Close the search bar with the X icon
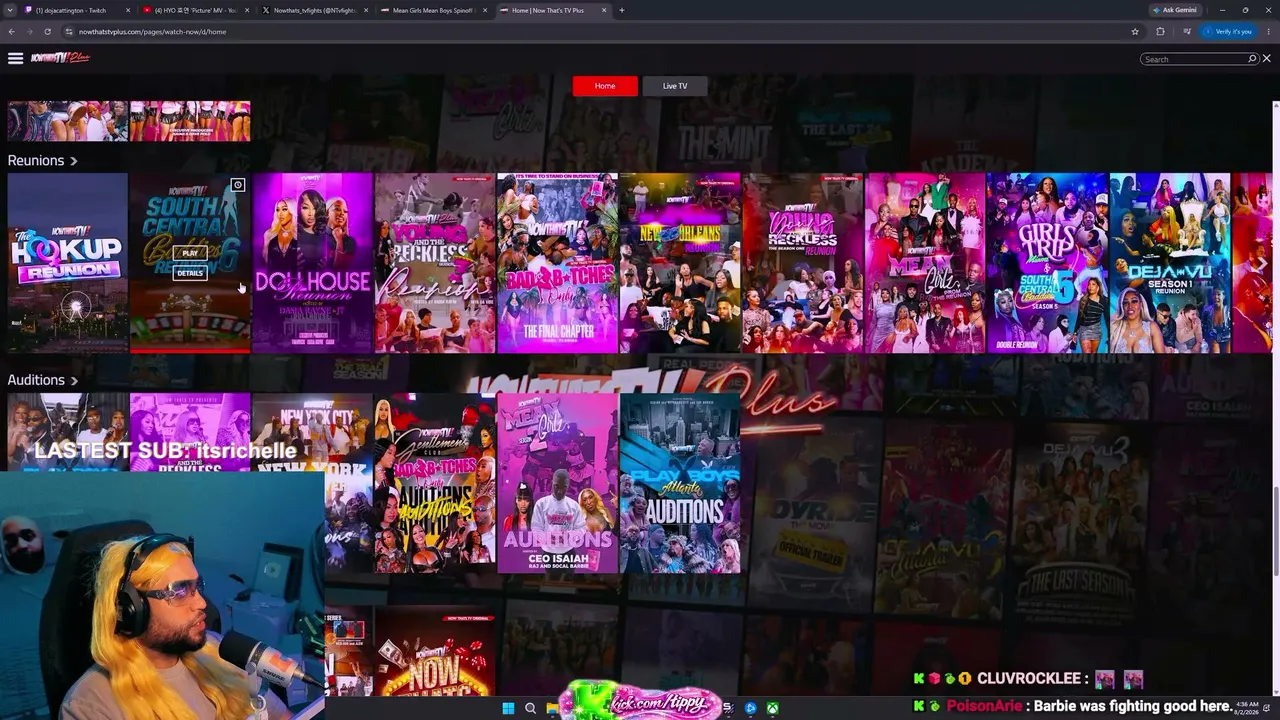Viewport: 1280px width, 720px height. (1266, 59)
